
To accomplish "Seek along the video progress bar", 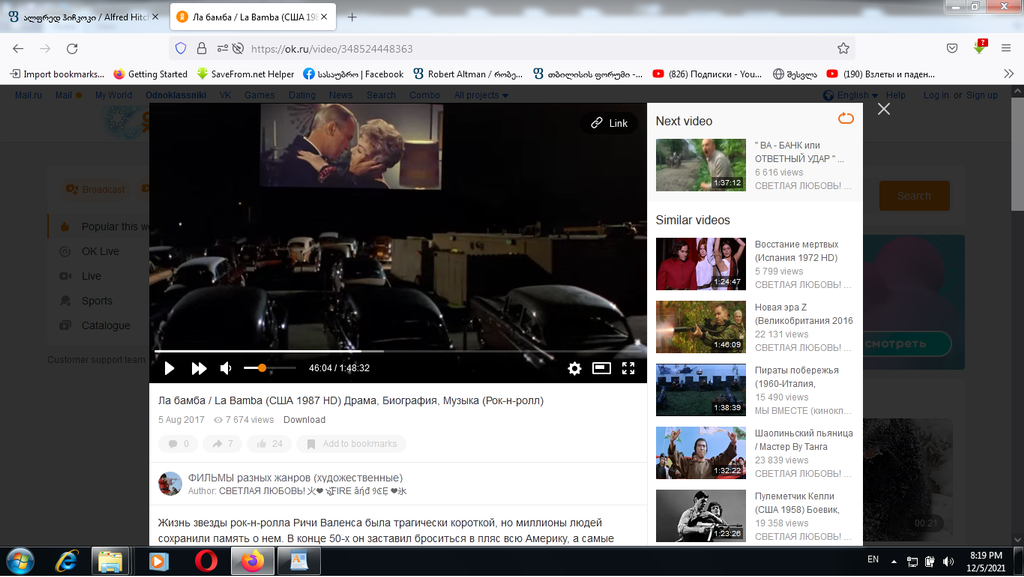I will click(x=398, y=351).
